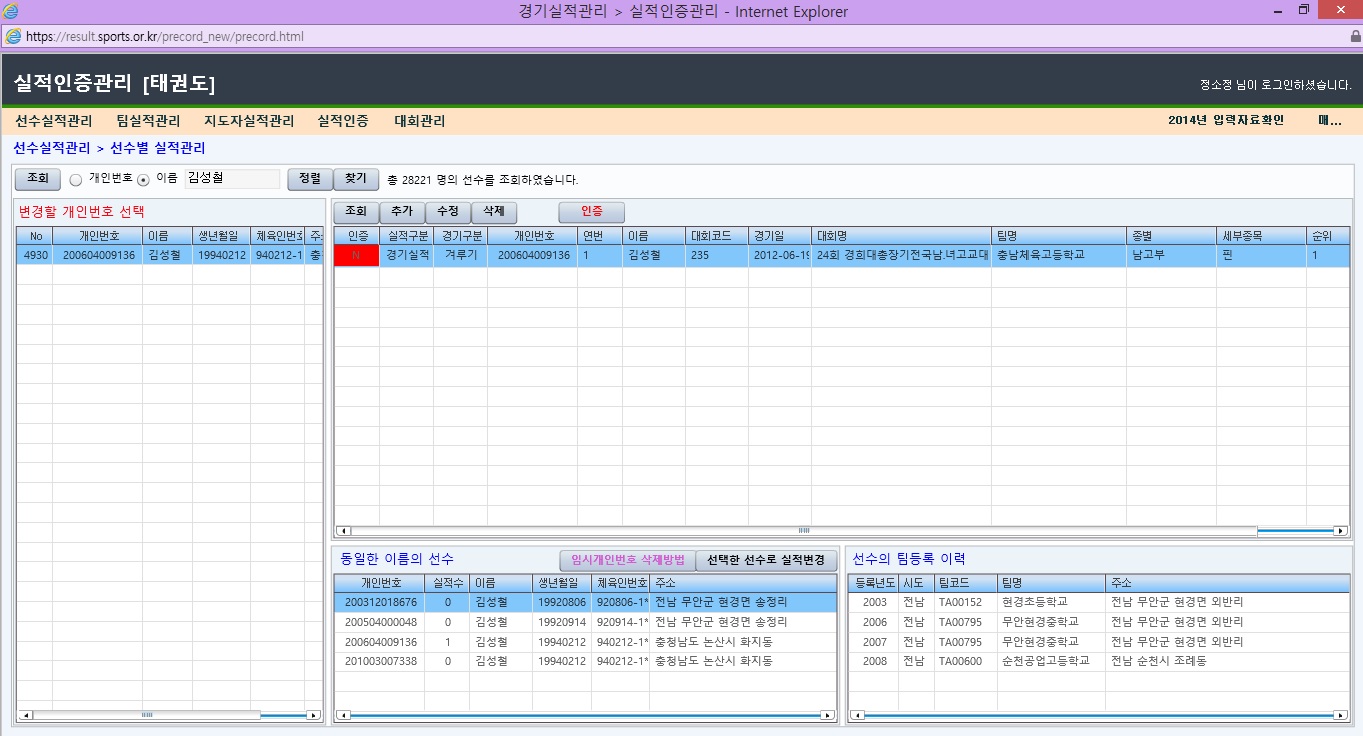Click the 정렬 button
1363x736 pixels.
[x=310, y=178]
